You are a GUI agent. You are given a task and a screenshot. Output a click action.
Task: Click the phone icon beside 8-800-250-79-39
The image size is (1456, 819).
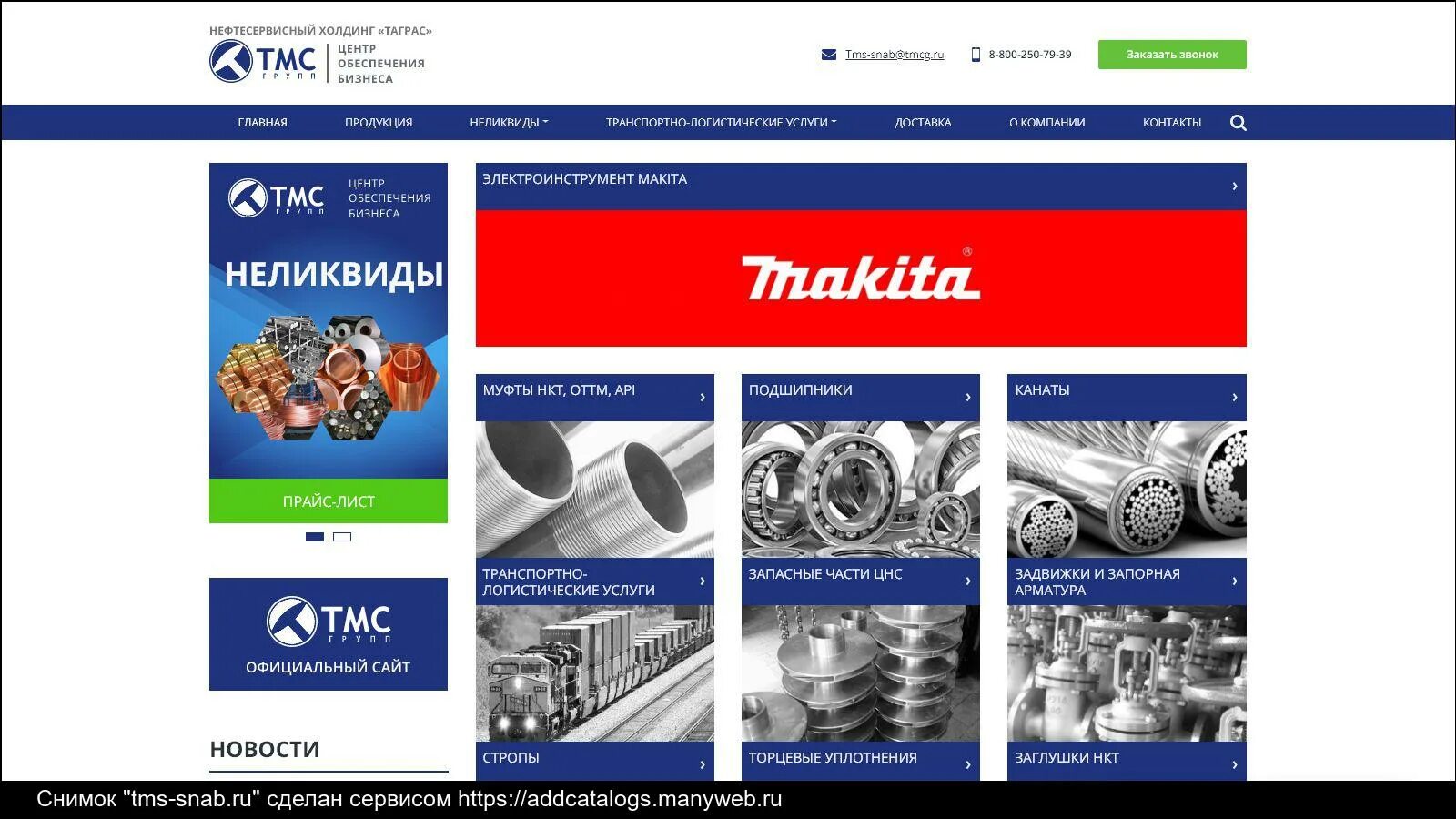click(976, 55)
